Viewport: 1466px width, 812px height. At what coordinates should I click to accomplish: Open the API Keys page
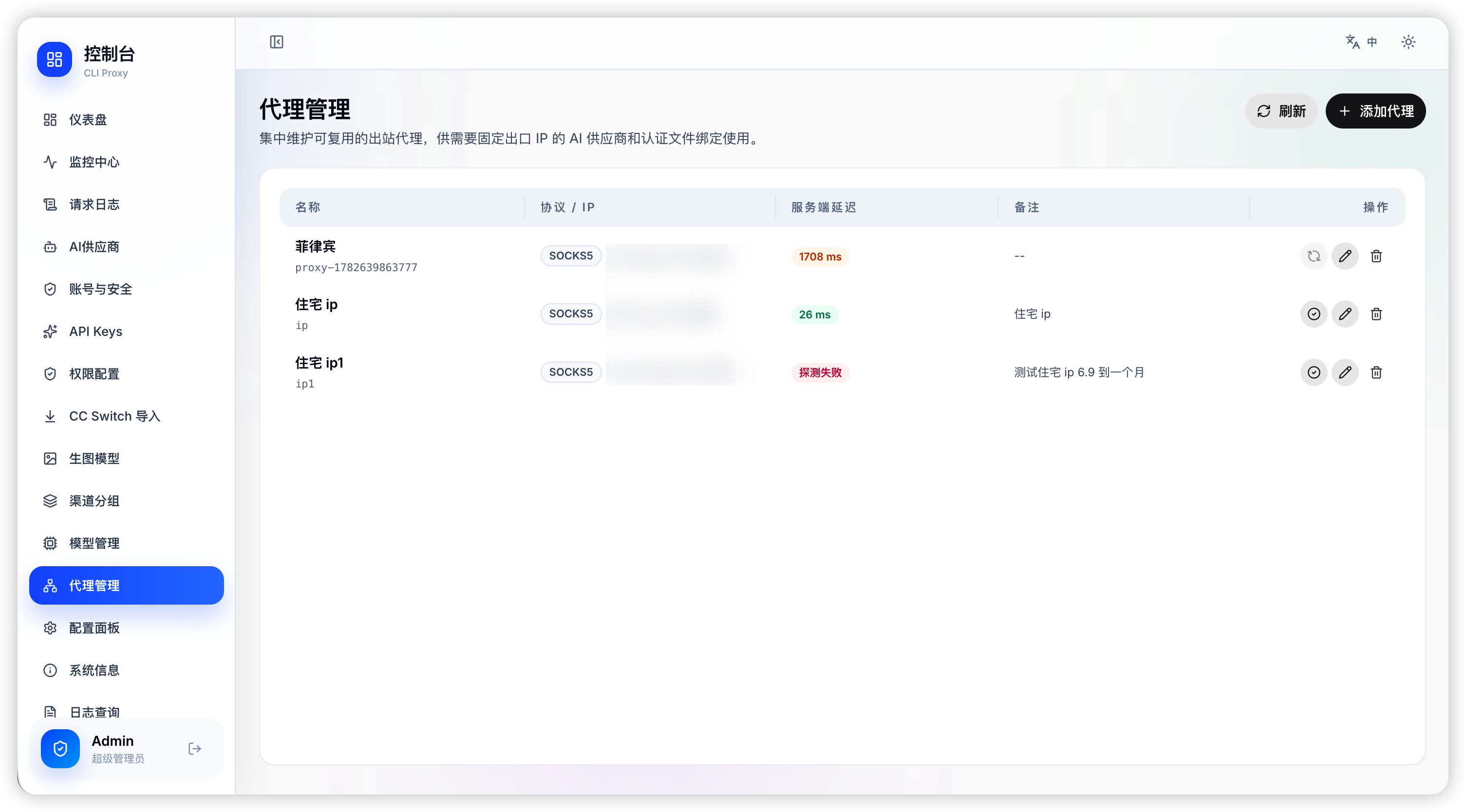[126, 332]
